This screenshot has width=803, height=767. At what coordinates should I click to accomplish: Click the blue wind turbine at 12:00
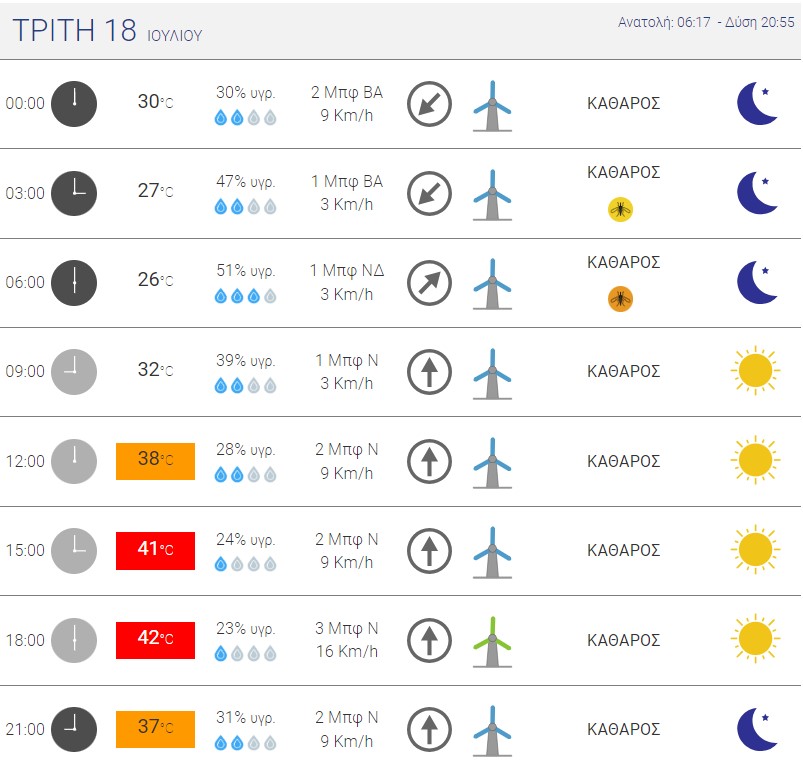tap(492, 463)
